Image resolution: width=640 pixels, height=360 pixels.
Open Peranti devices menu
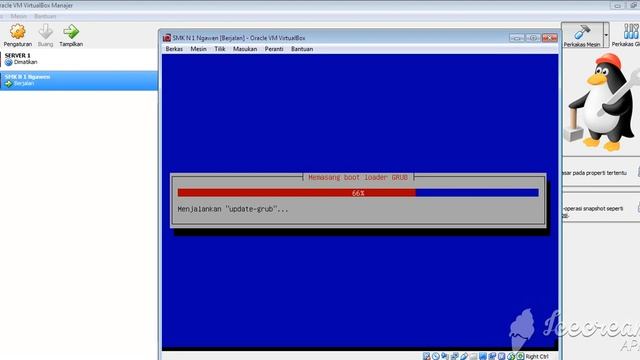pos(274,49)
